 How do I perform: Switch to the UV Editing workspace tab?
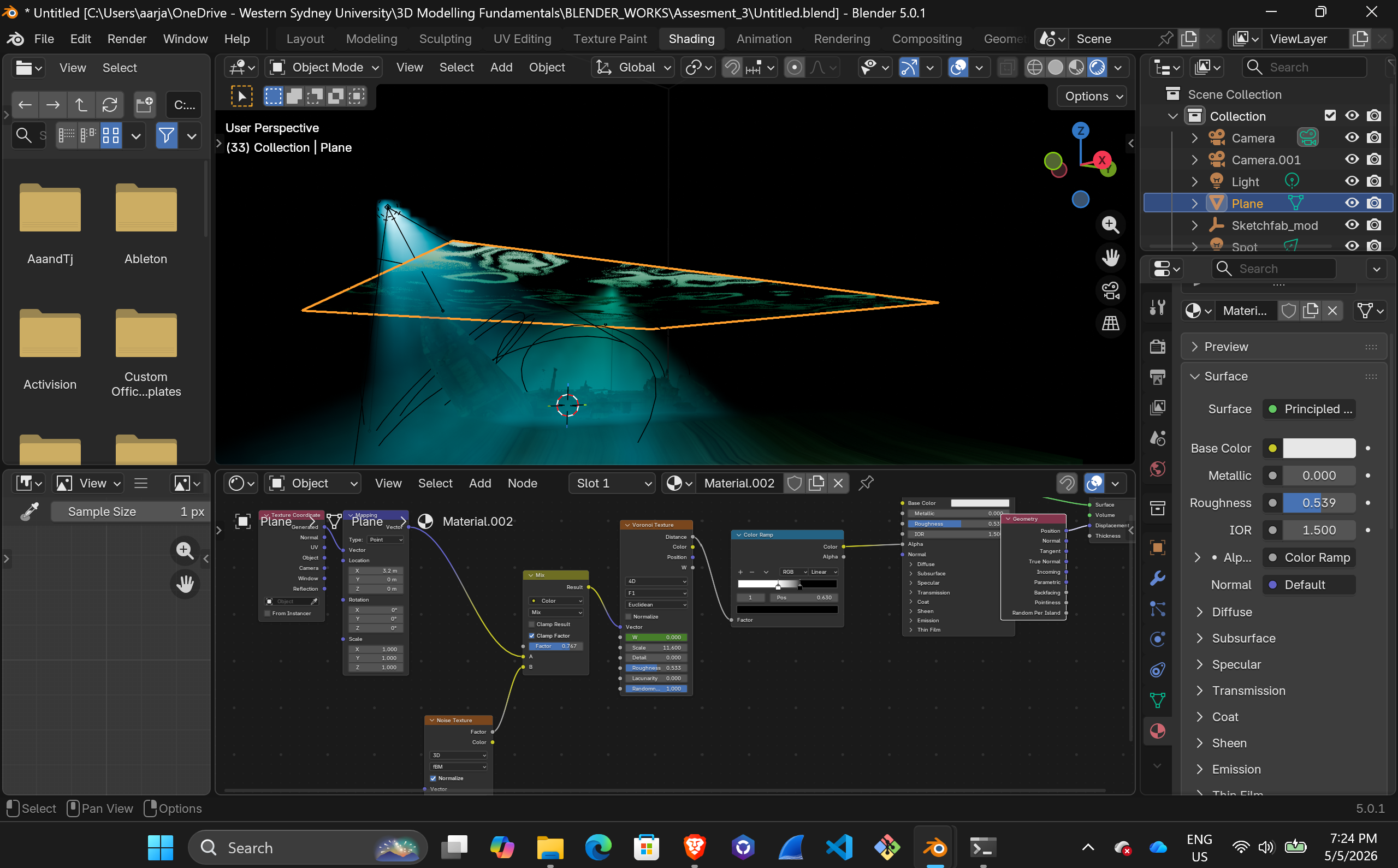[x=522, y=39]
